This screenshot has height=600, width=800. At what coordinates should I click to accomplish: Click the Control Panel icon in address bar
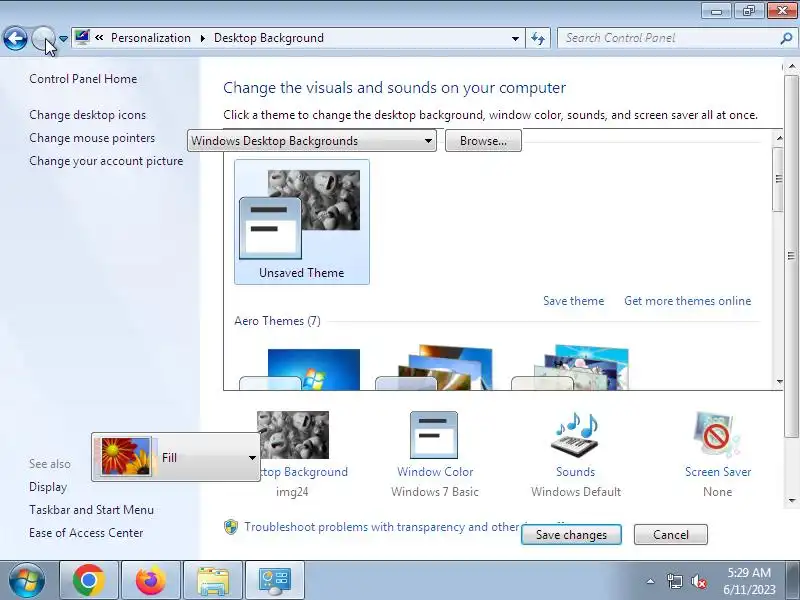pyautogui.click(x=82, y=37)
